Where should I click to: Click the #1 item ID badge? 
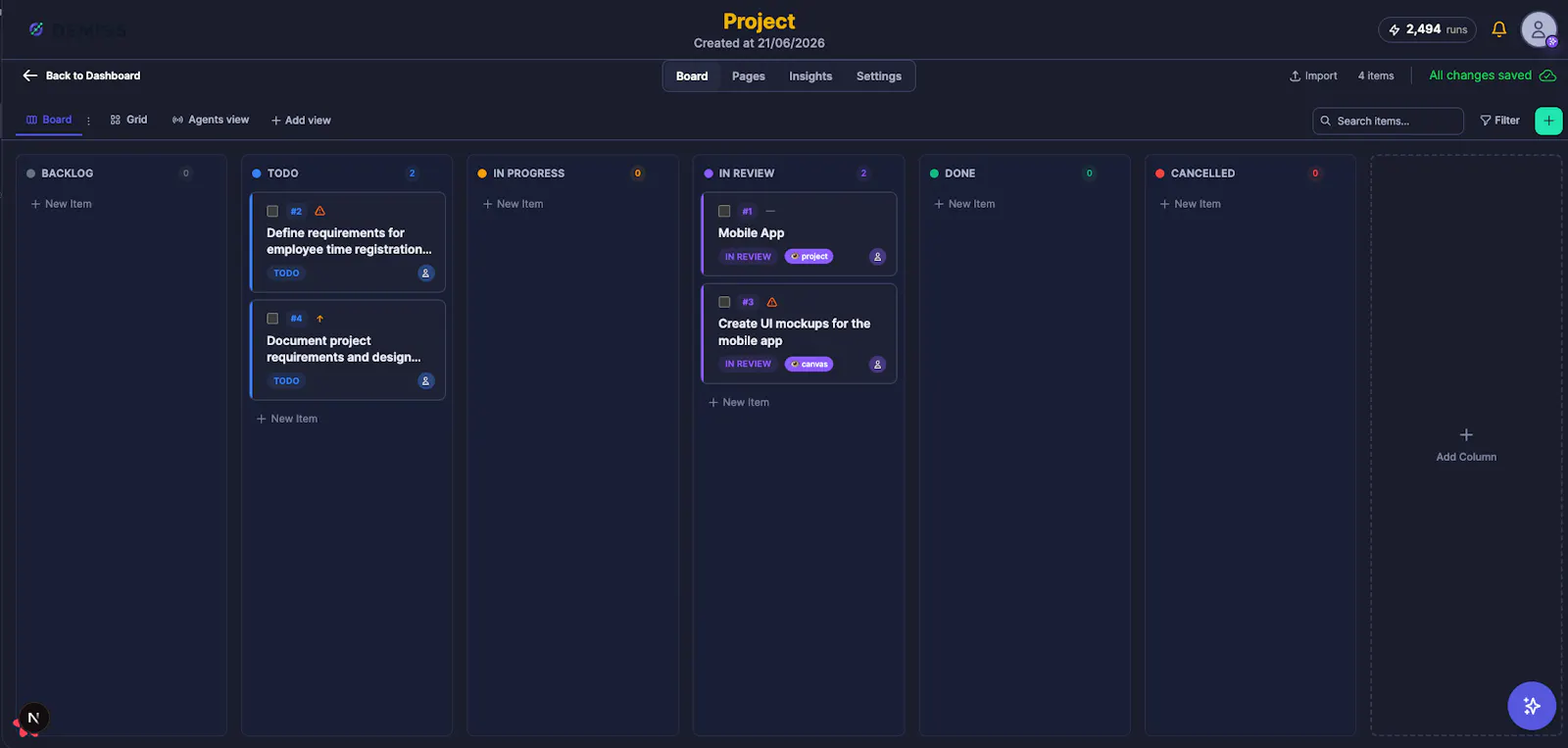pos(747,211)
